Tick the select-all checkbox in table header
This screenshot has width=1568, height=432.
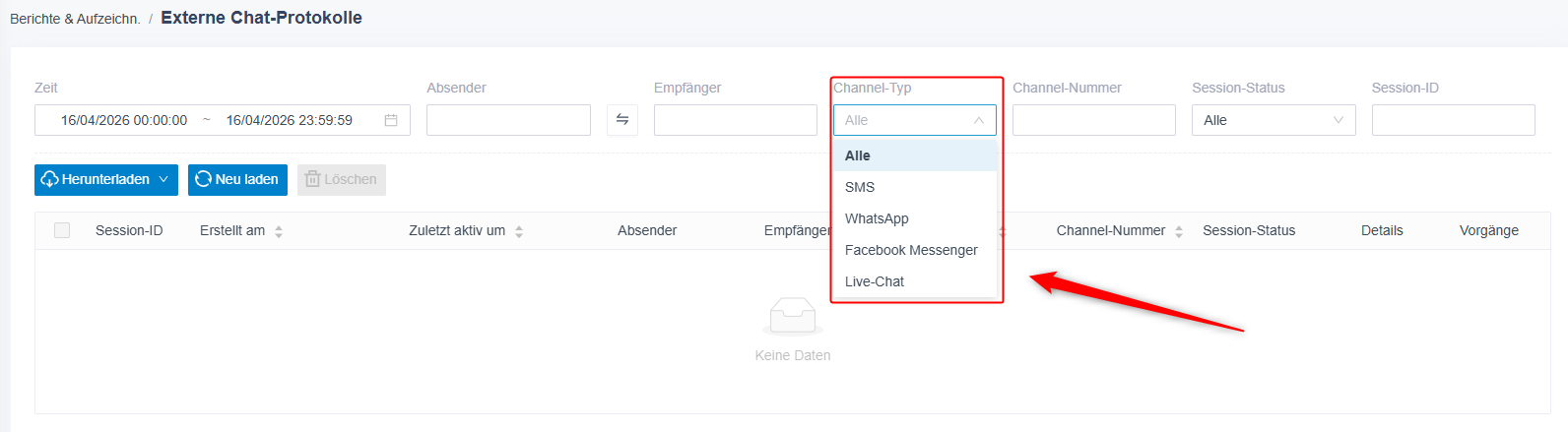tap(62, 230)
